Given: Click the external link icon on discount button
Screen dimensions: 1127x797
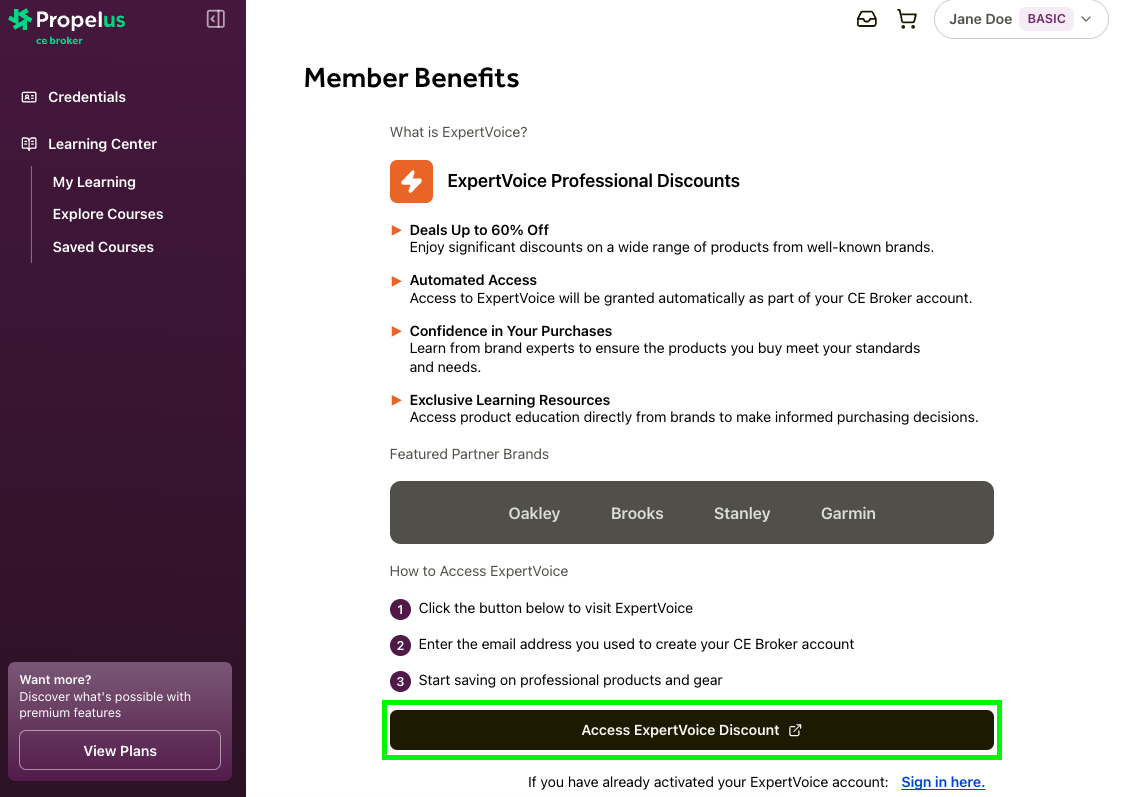Looking at the screenshot, I should point(795,730).
